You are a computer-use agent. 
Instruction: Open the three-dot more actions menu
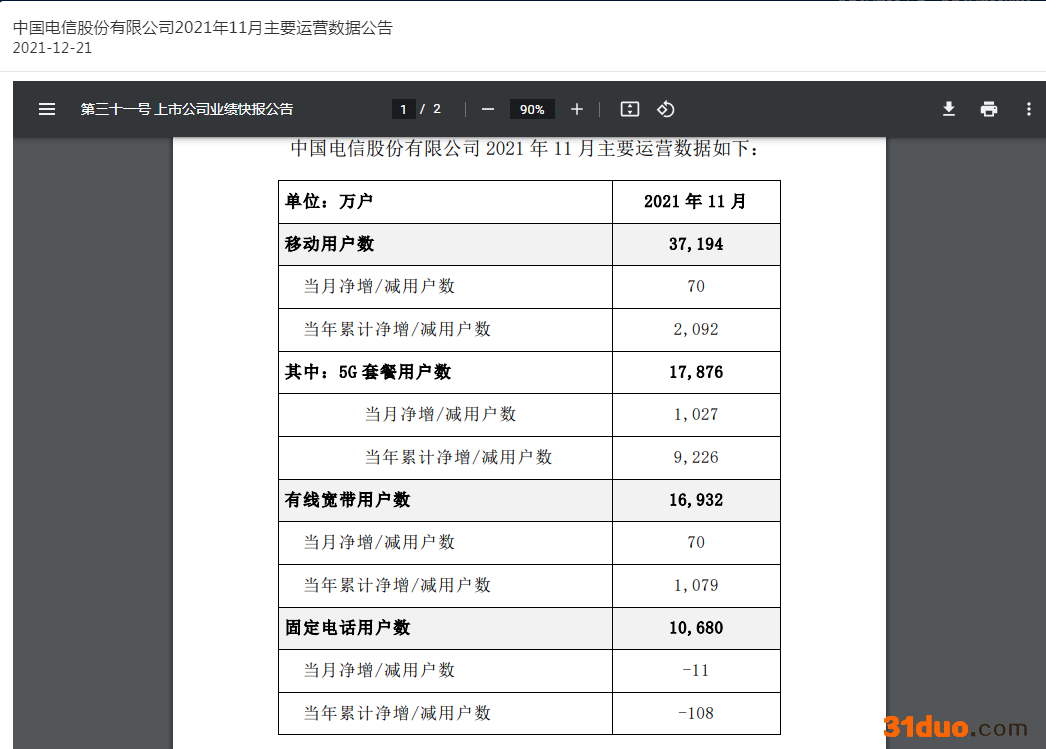click(x=1029, y=109)
